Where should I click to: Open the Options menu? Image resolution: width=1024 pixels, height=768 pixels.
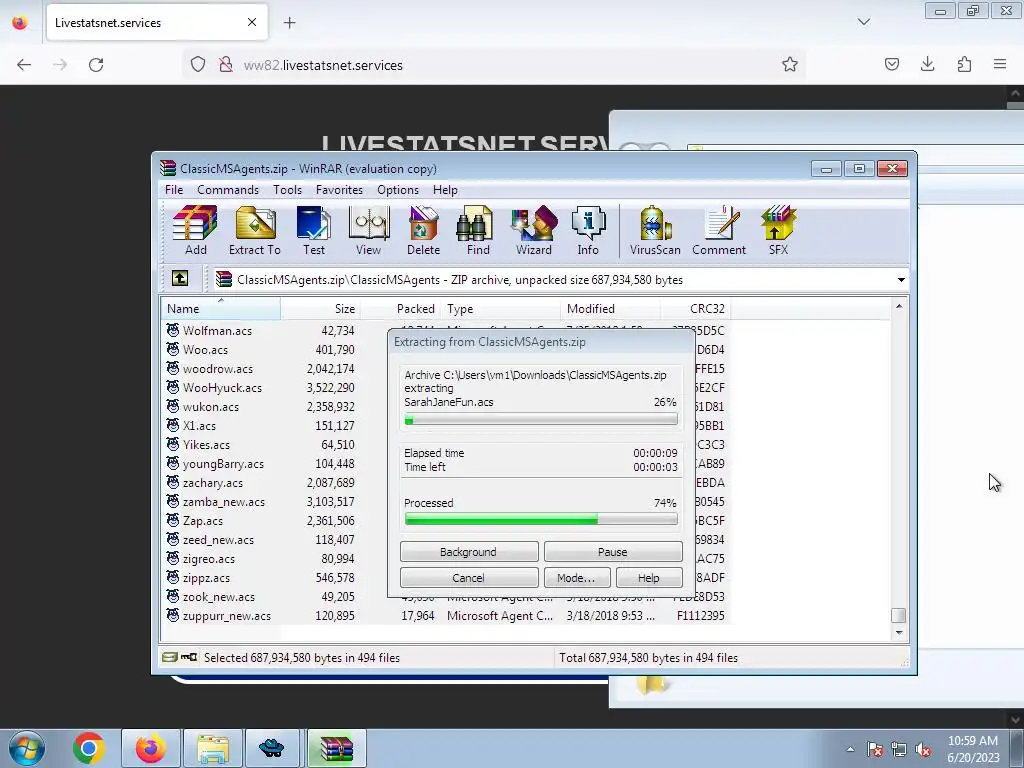[398, 190]
